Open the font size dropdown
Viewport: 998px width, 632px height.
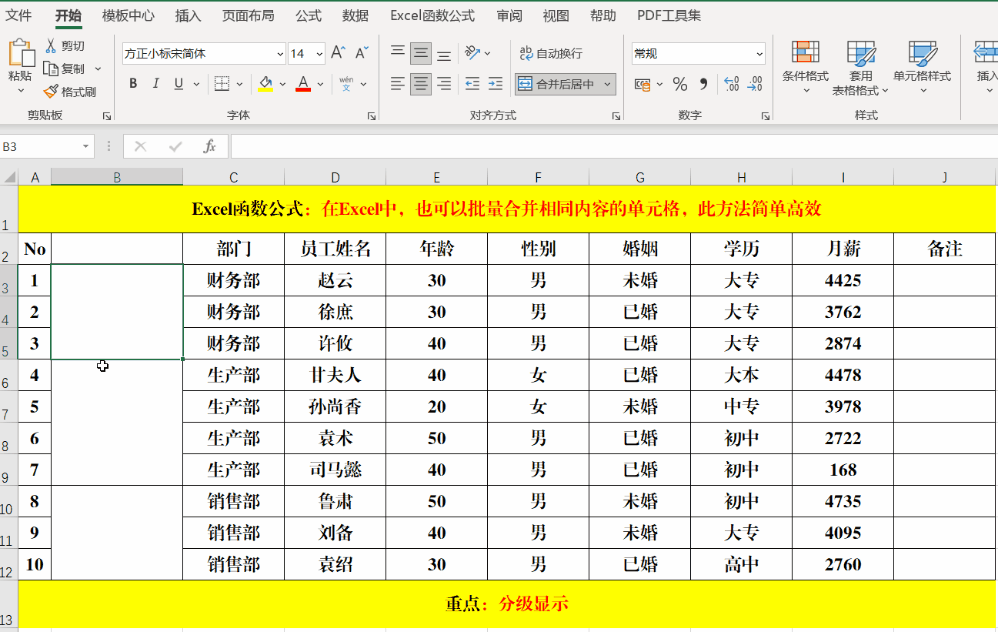[x=319, y=54]
